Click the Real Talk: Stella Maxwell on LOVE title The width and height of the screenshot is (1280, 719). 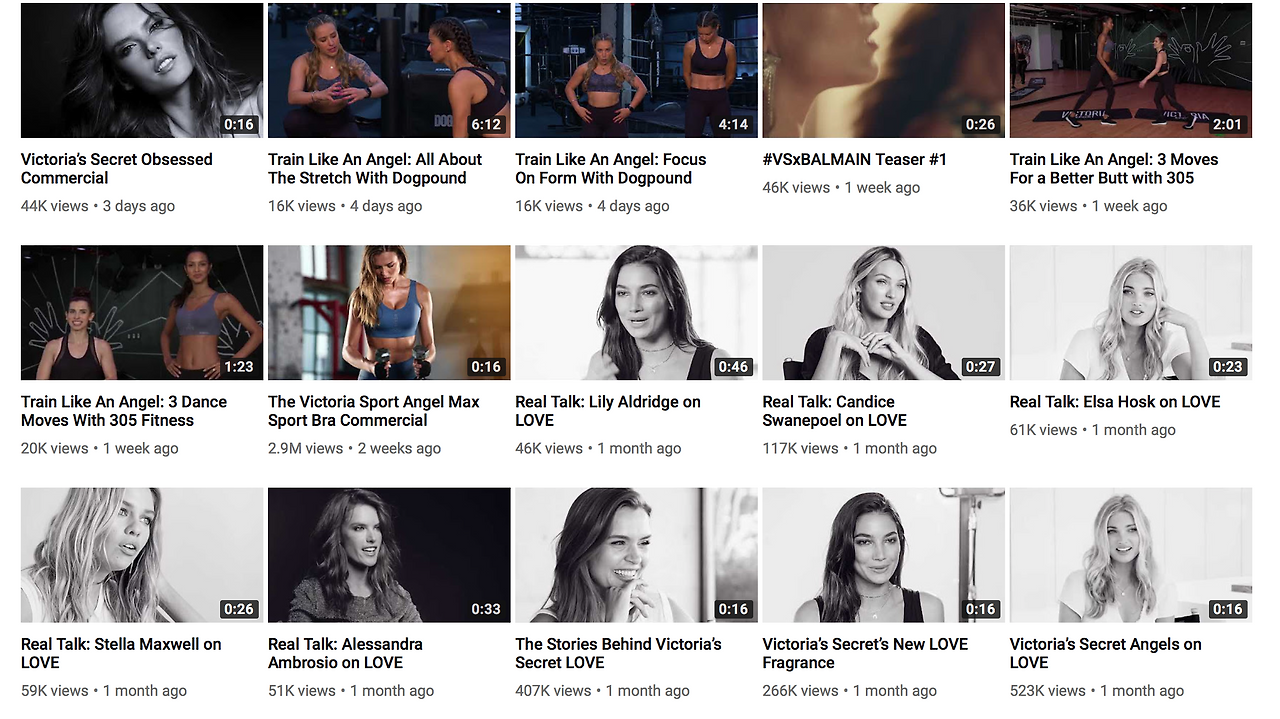[121, 653]
